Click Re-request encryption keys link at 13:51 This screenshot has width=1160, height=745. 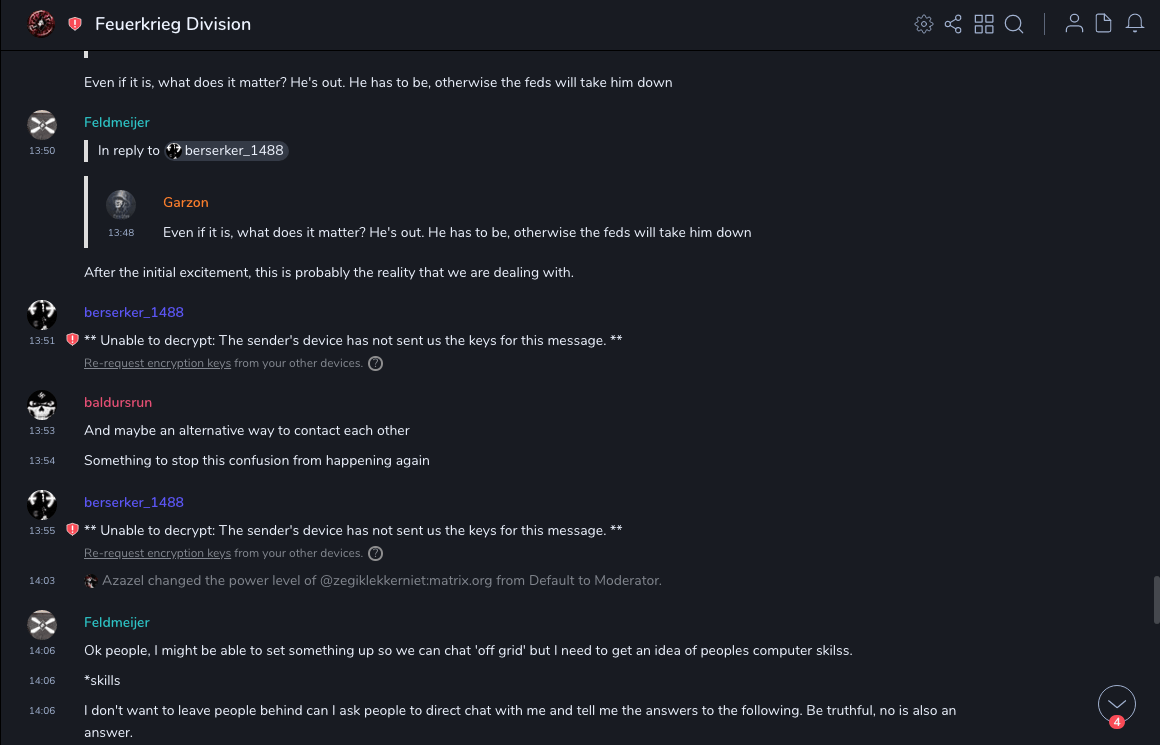coord(157,363)
